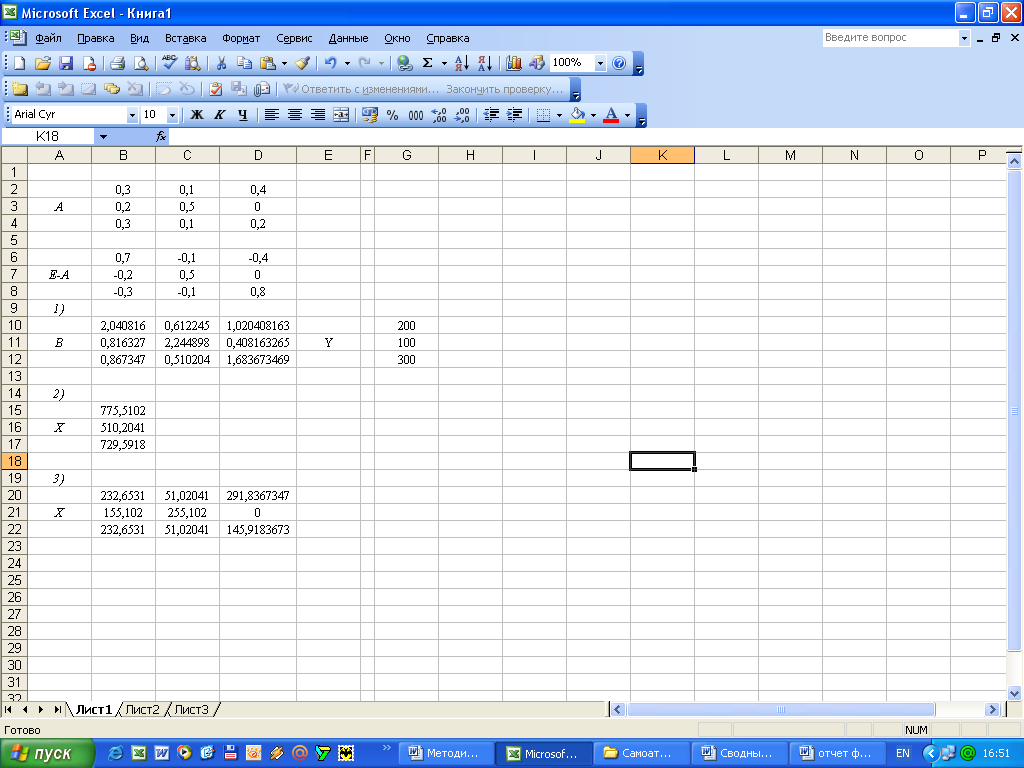Undo the last action
This screenshot has height=768, width=1024.
click(330, 63)
